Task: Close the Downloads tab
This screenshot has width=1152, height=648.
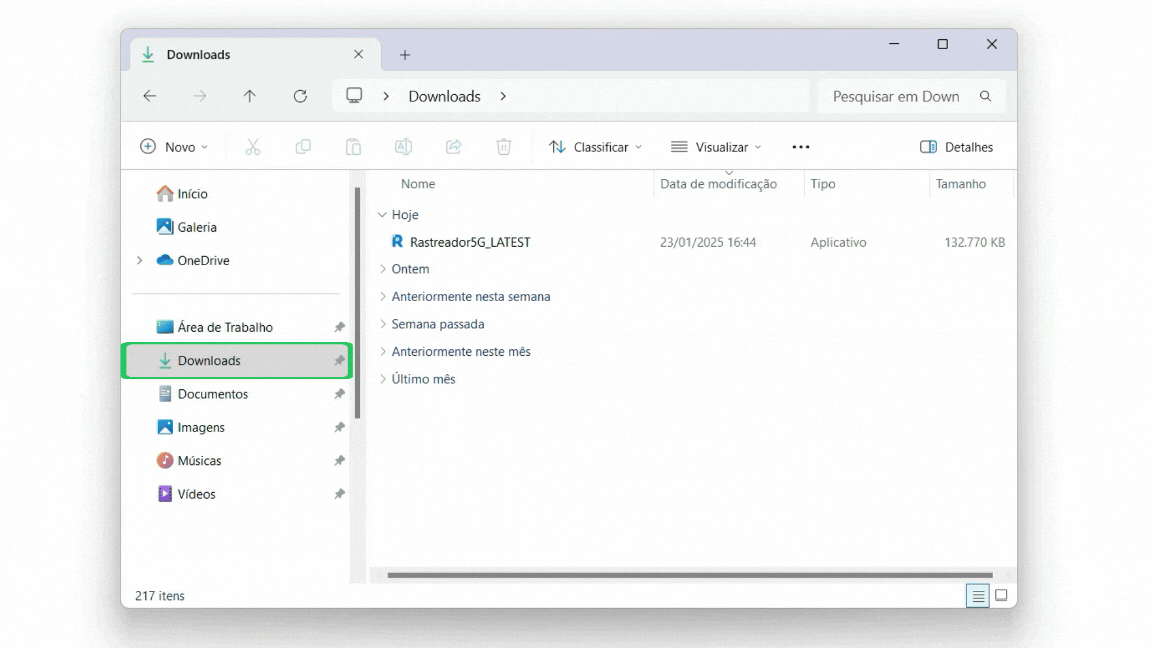Action: (x=359, y=54)
